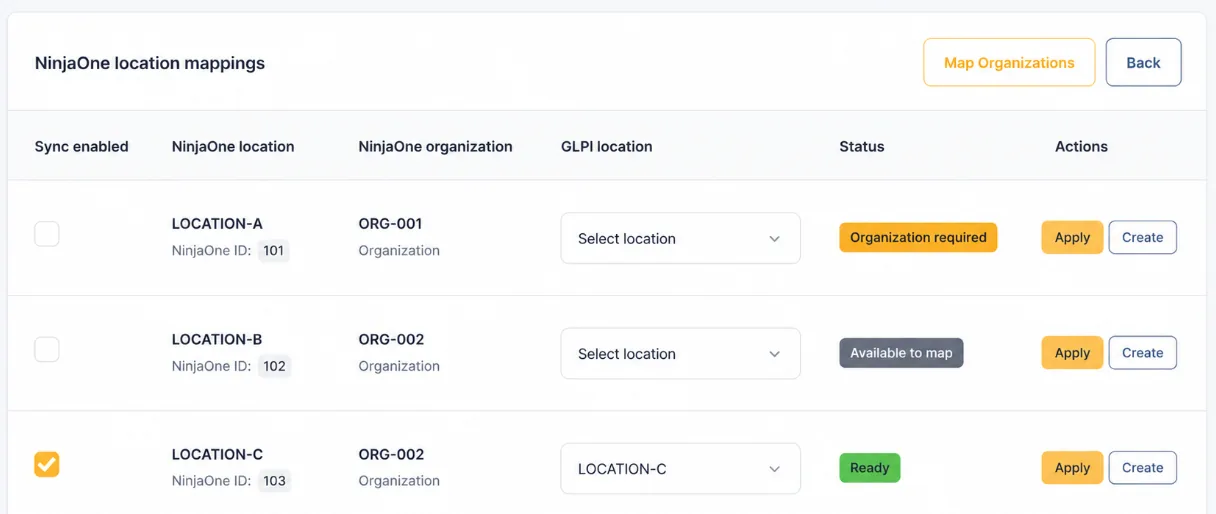
Task: Click ORG-002 in the LOCATION-B row
Action: tap(391, 339)
